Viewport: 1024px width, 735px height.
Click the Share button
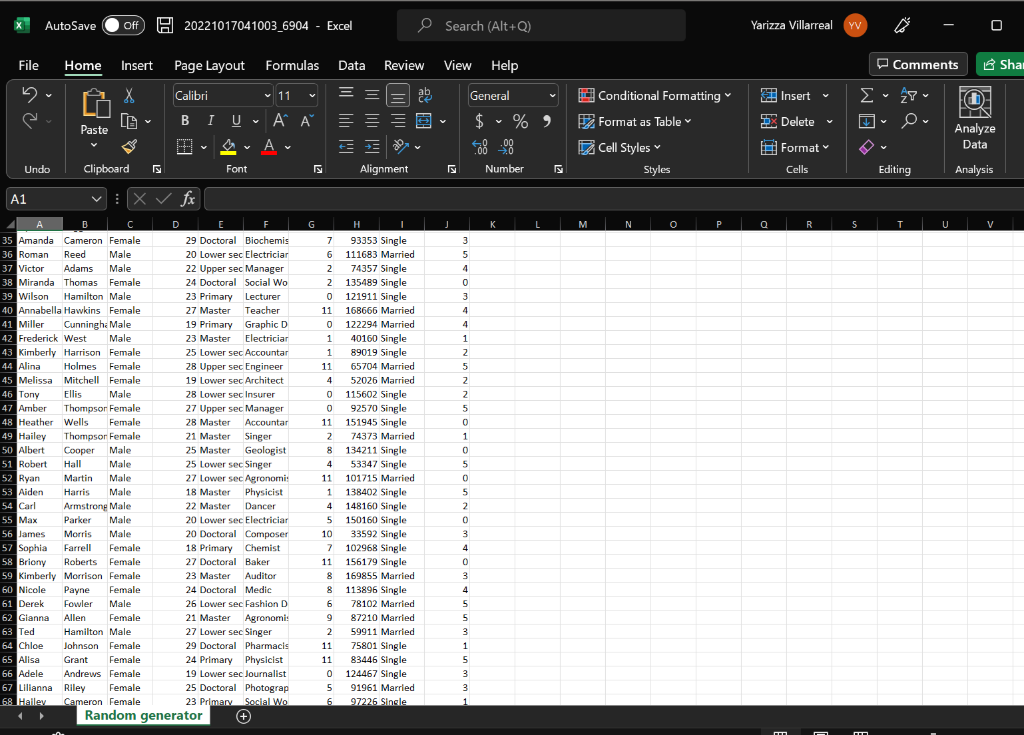[x=1000, y=64]
